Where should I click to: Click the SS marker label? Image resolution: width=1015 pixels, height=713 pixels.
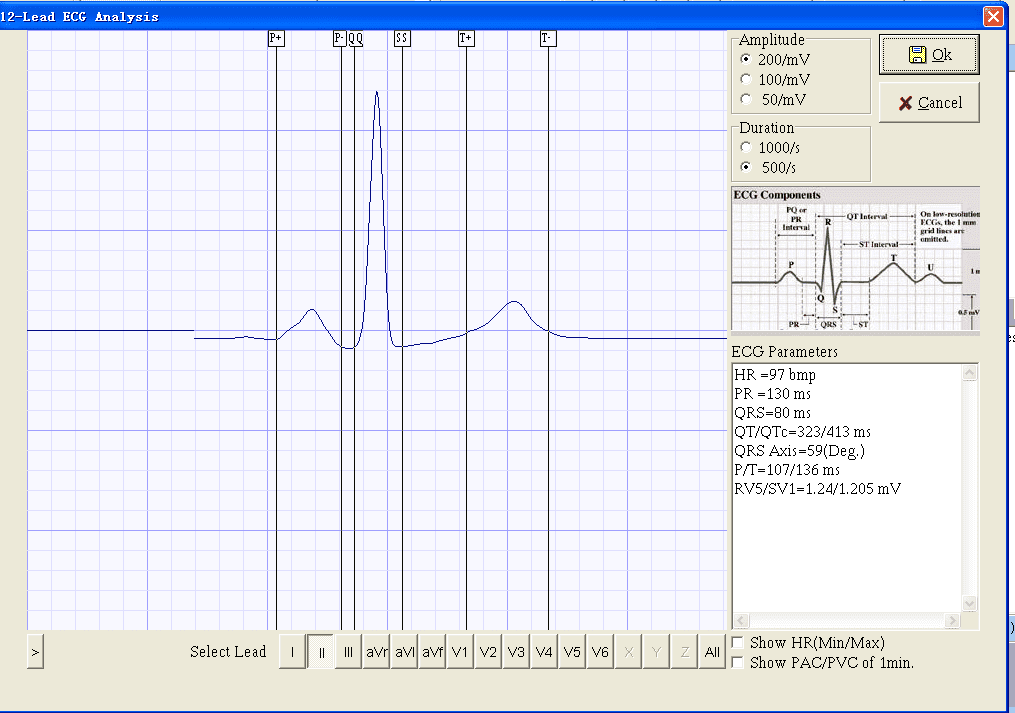(402, 38)
